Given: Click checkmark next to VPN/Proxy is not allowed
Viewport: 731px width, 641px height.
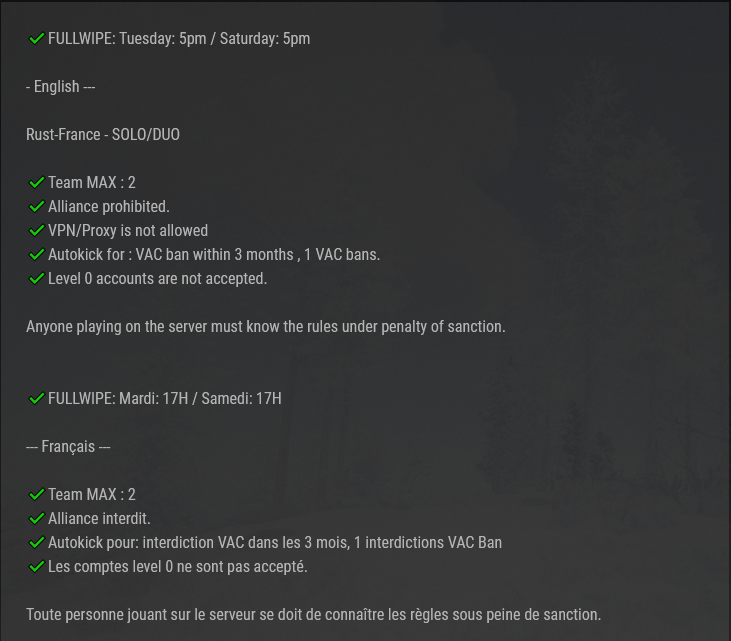Looking at the screenshot, I should coord(36,230).
